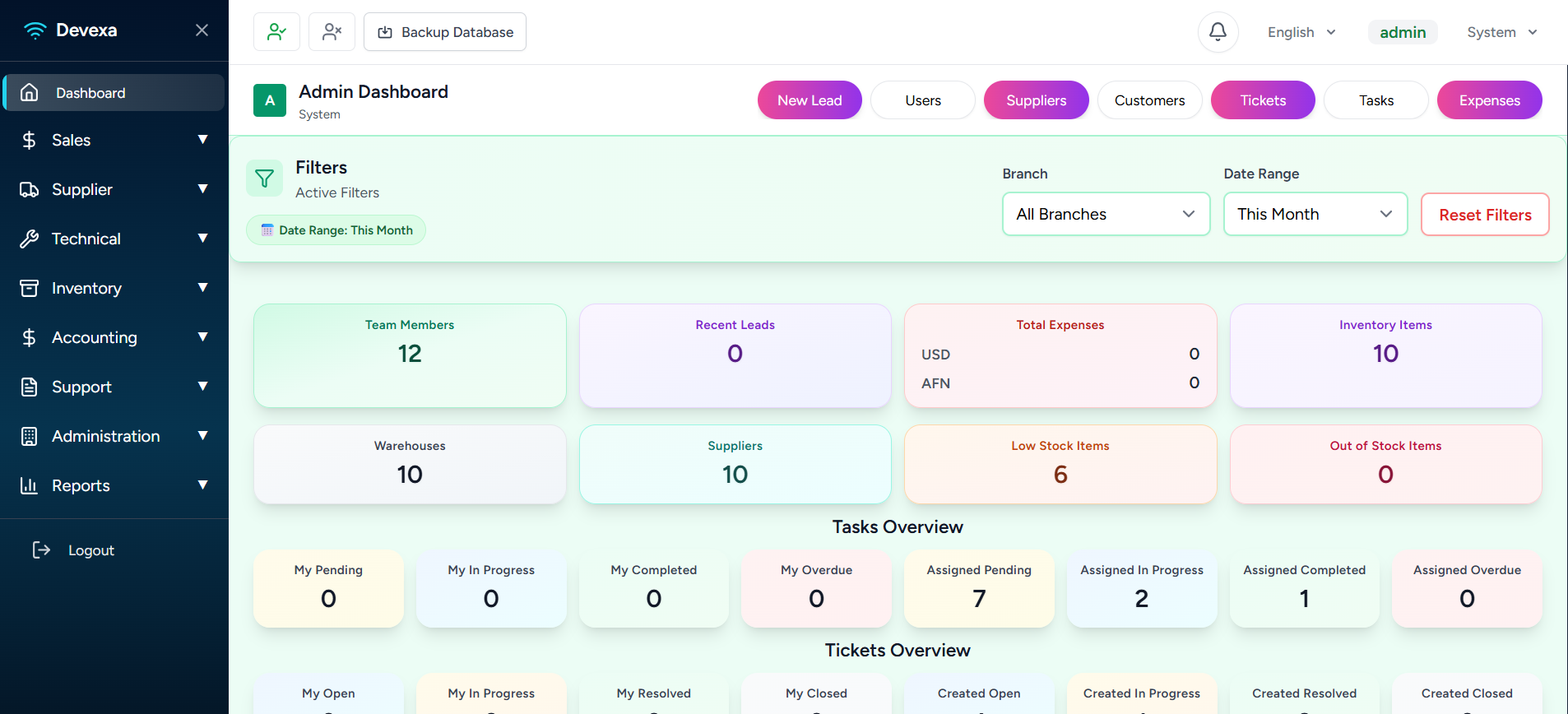The height and width of the screenshot is (714, 1568).
Task: Open the Dashboard home menu item
Action: pyautogui.click(x=114, y=93)
